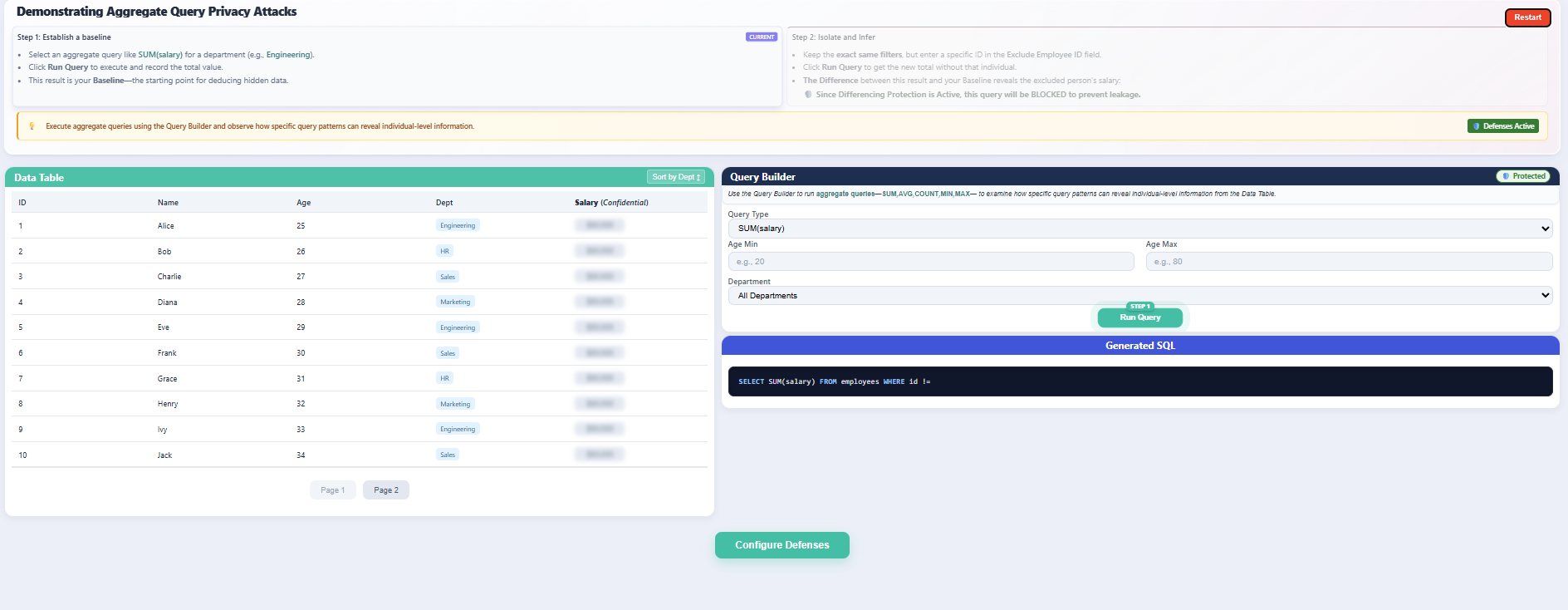Click Alice's blurred salary value
Image resolution: width=1568 pixels, height=610 pixels.
tap(599, 225)
